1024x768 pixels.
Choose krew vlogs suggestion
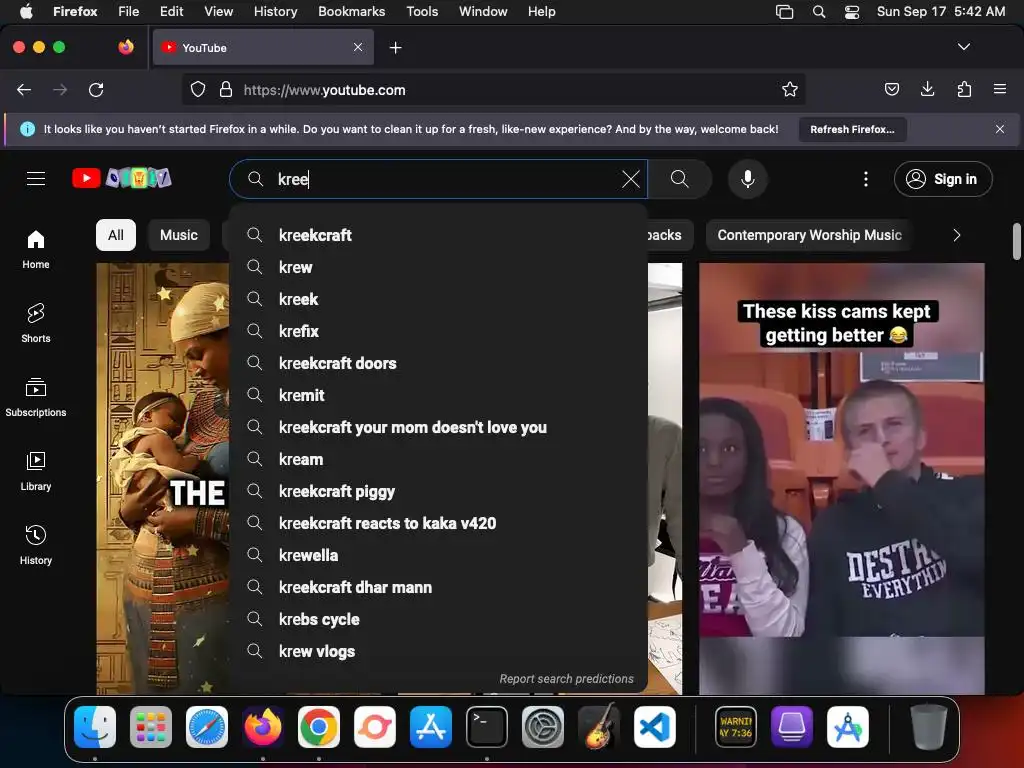[438, 651]
